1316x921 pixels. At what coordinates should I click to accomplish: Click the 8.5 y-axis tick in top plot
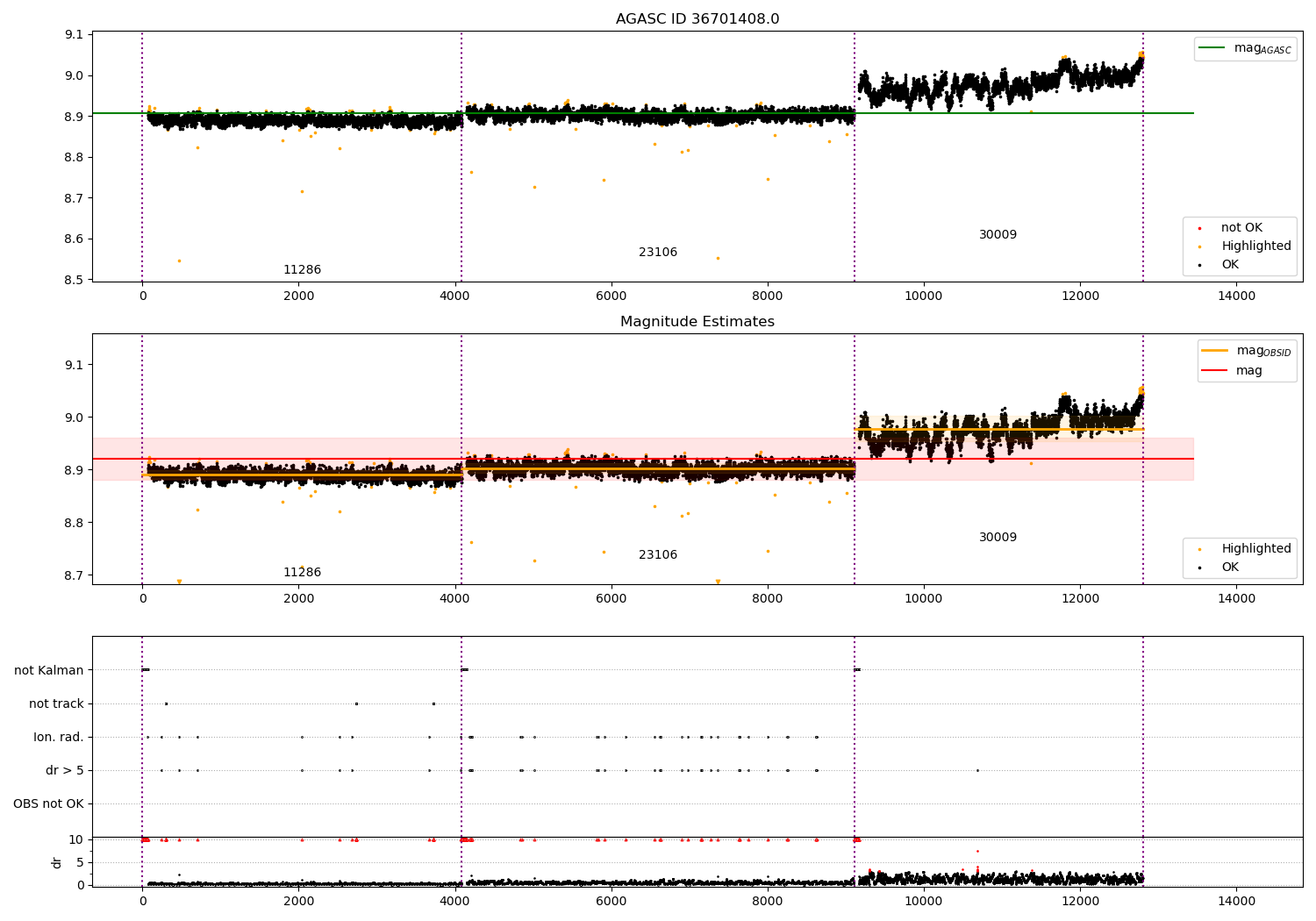pos(73,280)
